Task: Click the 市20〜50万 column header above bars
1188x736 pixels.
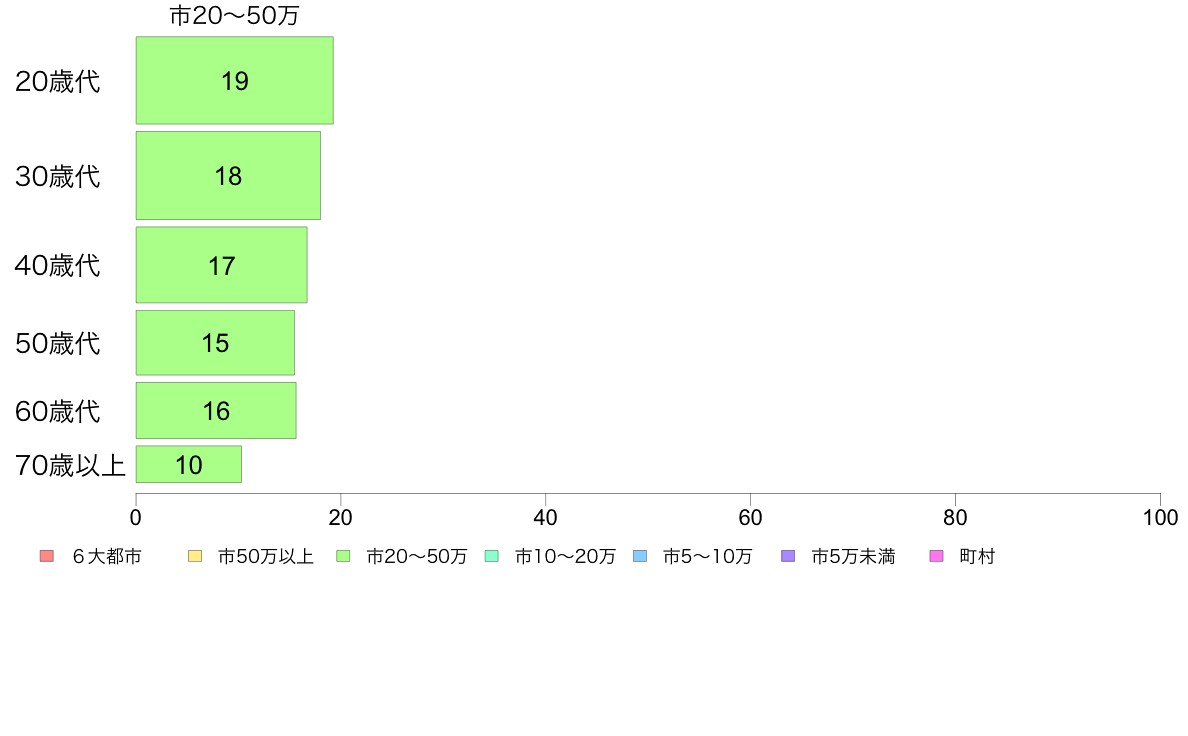Action: coord(235,16)
